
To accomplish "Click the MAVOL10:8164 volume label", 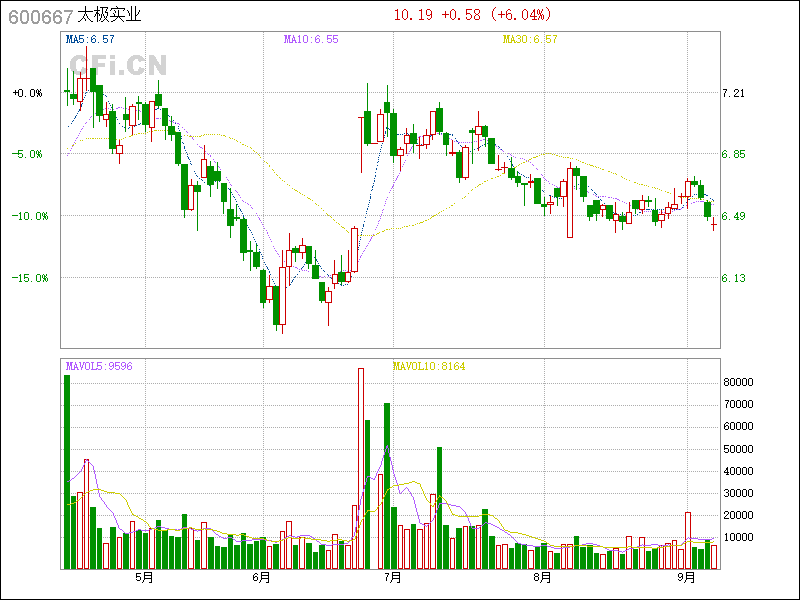I will (x=429, y=366).
